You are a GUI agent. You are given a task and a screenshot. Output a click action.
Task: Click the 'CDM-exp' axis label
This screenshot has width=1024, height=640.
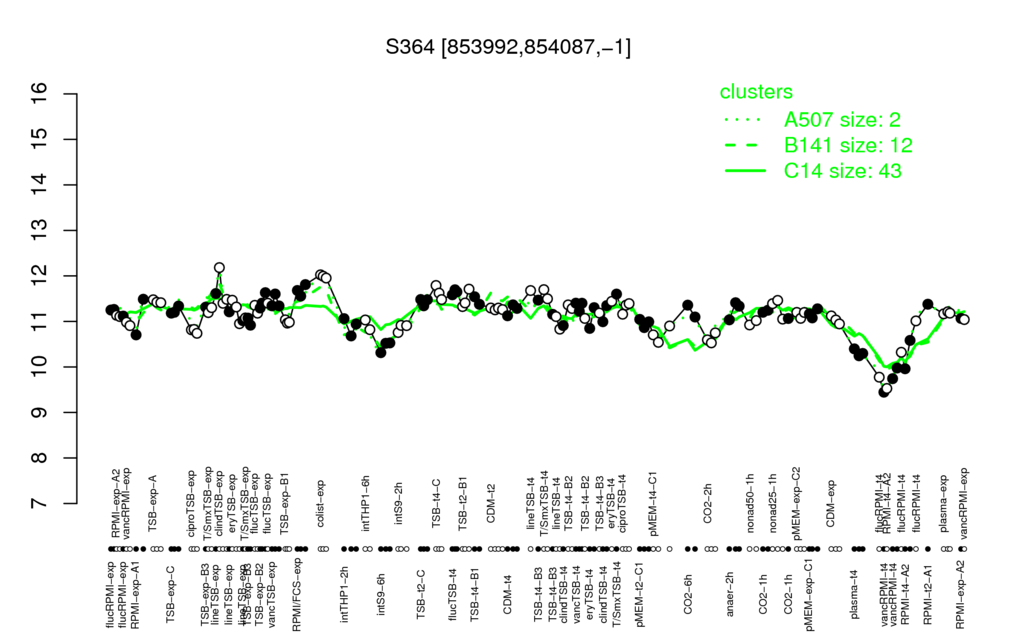pyautogui.click(x=831, y=505)
